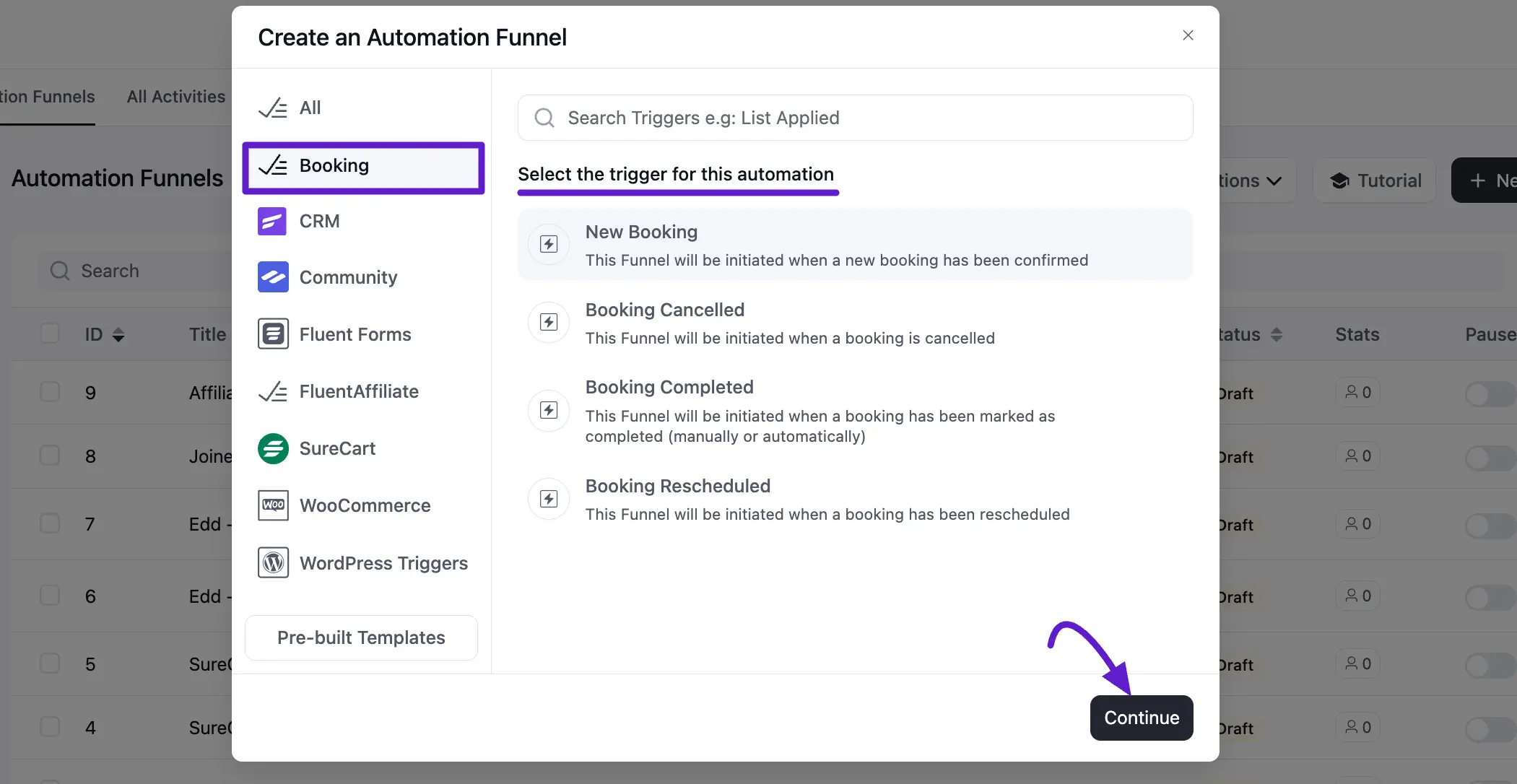Click the sort arrows next to ID column

tap(118, 334)
